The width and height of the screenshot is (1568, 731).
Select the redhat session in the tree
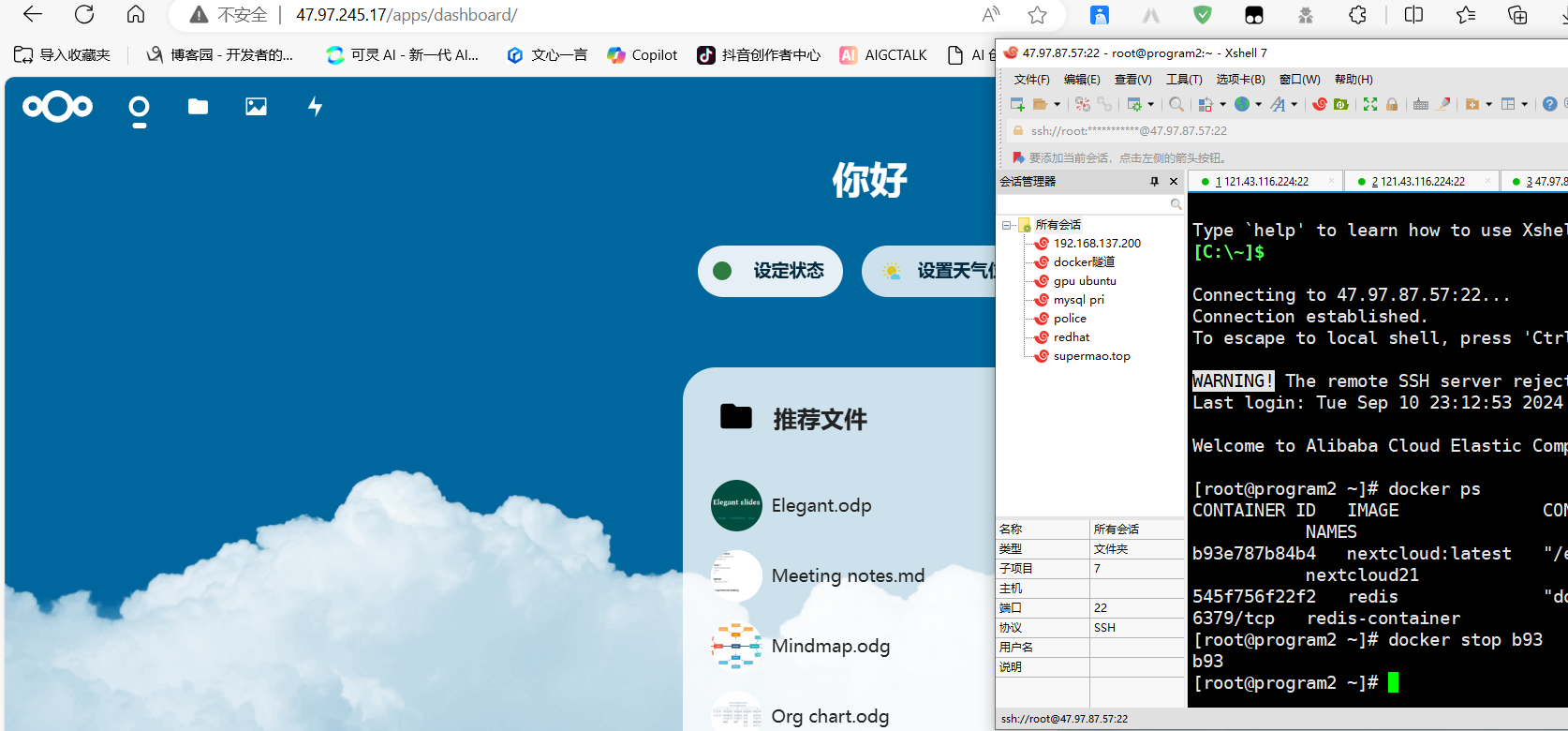point(1071,337)
